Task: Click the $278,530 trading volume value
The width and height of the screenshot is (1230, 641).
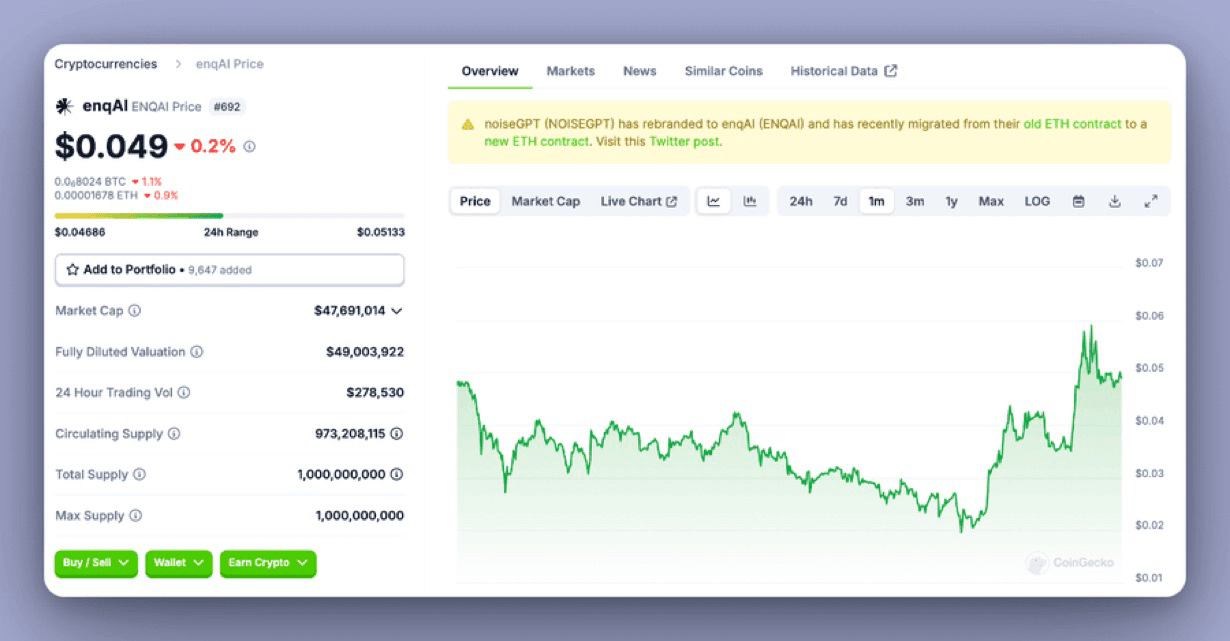Action: coord(375,393)
